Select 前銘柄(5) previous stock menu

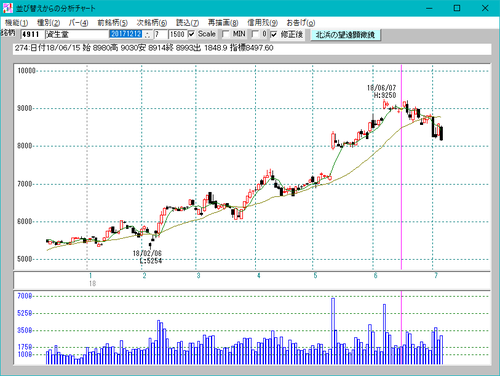tap(112, 23)
